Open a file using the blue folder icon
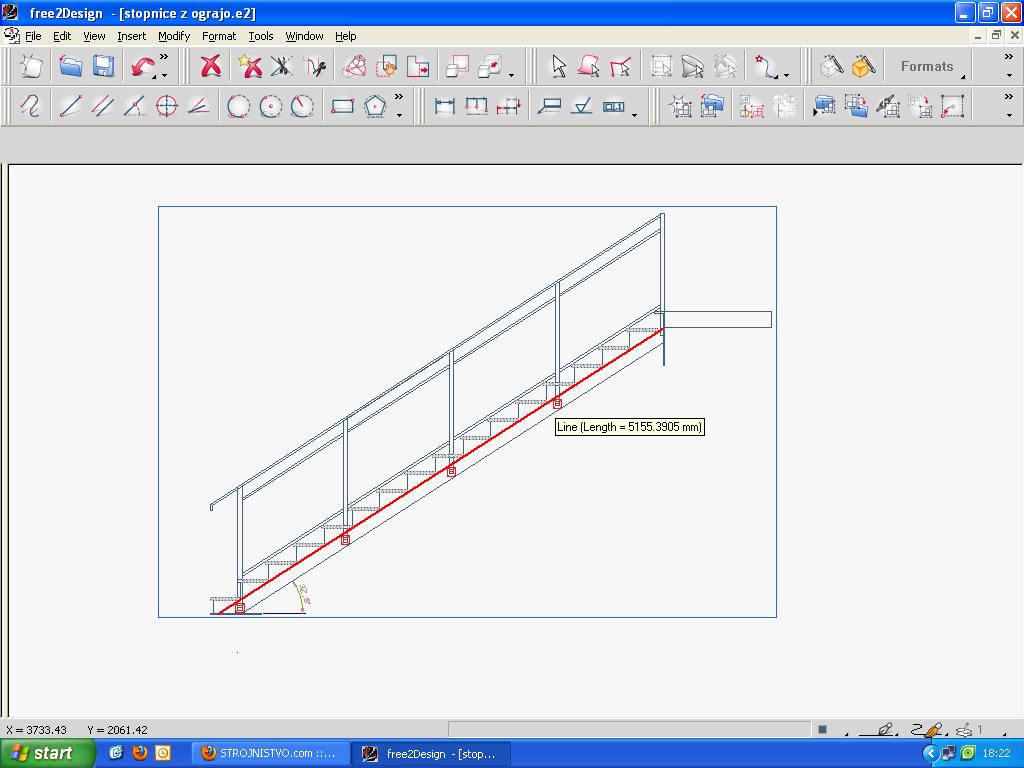 pyautogui.click(x=70, y=66)
